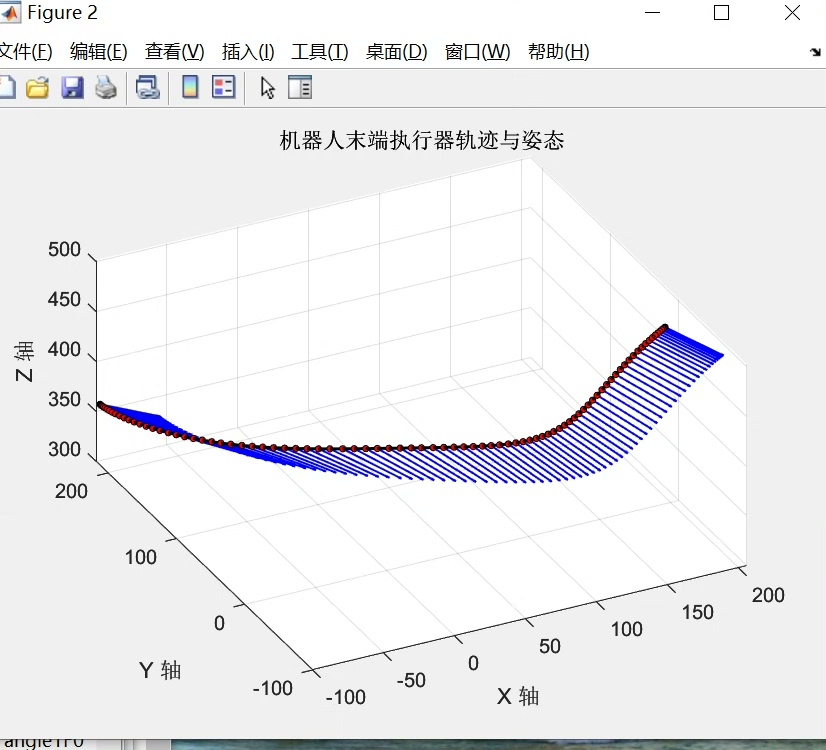Click the Z-axis tick label 300
The width and height of the screenshot is (826, 750).
[64, 449]
